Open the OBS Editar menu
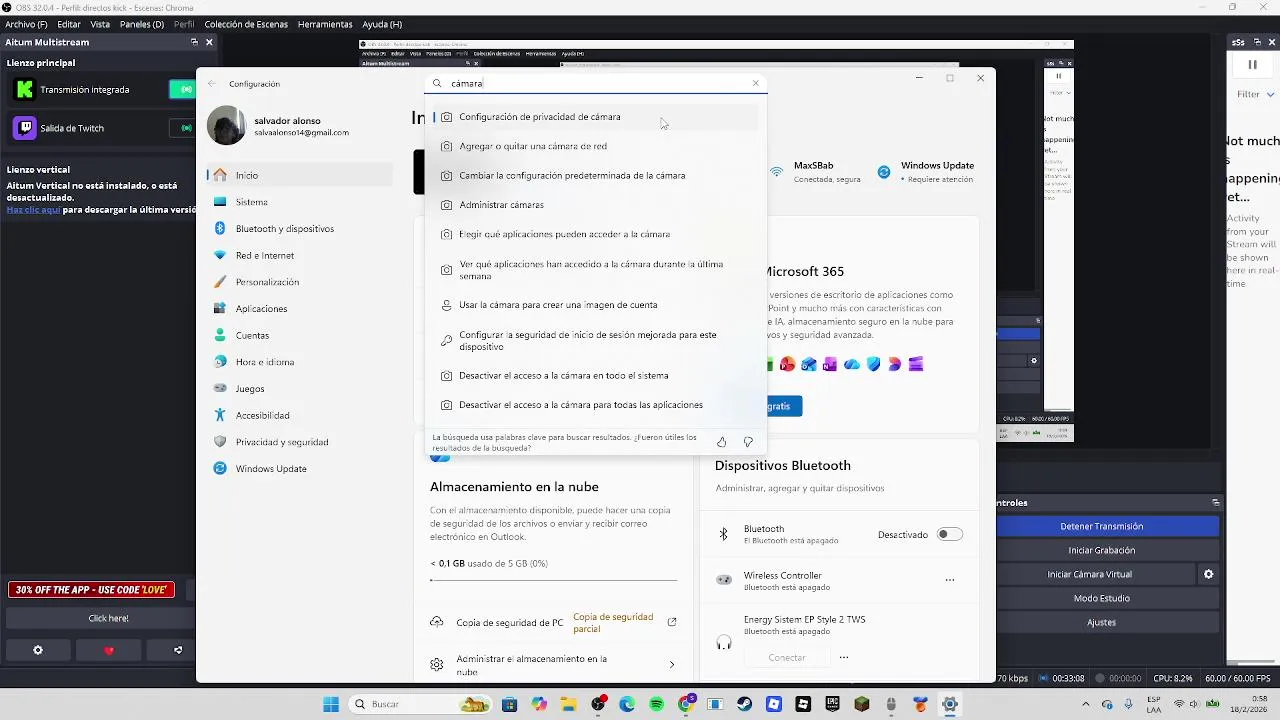Image resolution: width=1280 pixels, height=720 pixels. (69, 24)
